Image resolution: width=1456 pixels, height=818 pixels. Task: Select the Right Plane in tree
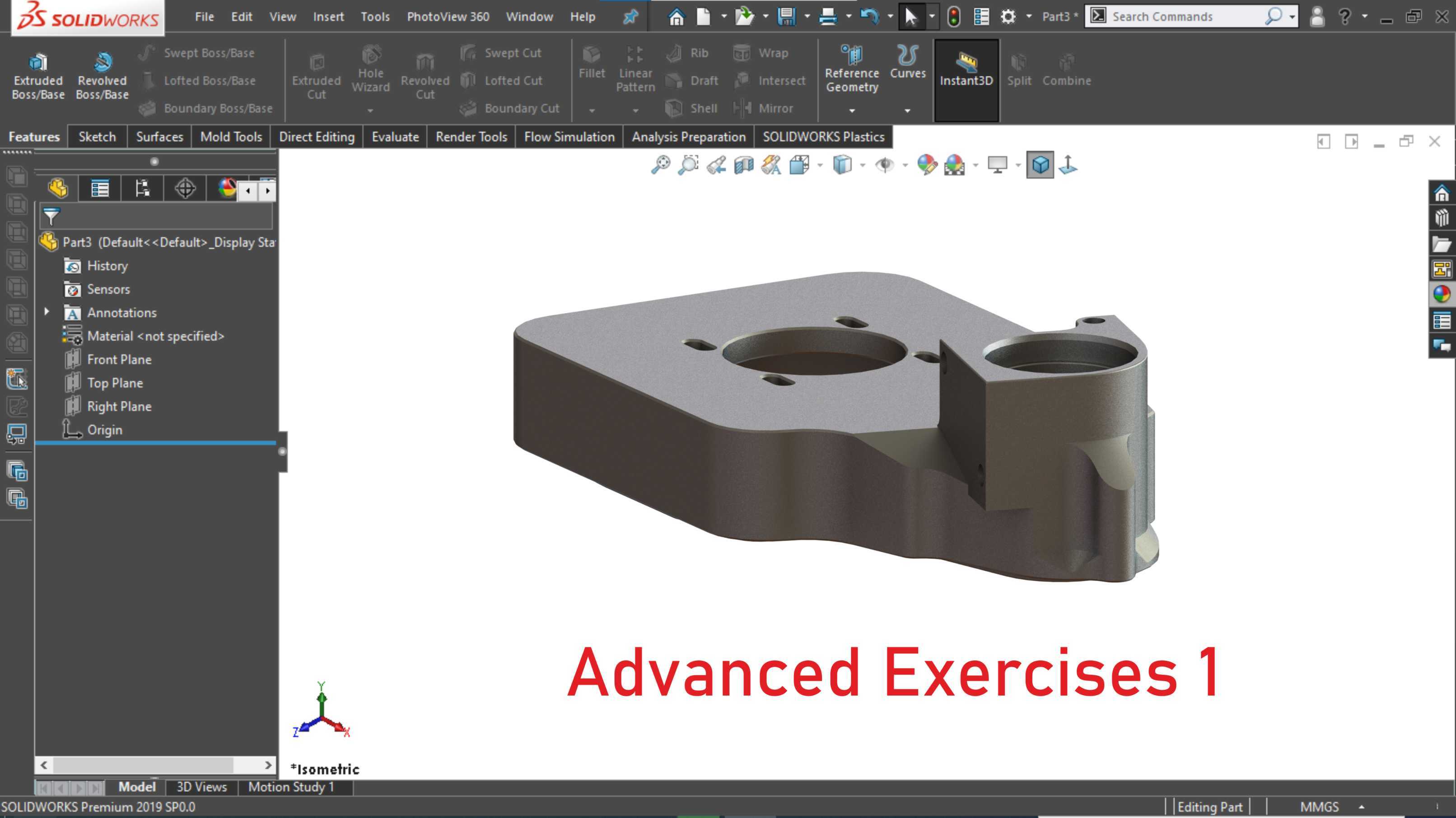[108, 406]
